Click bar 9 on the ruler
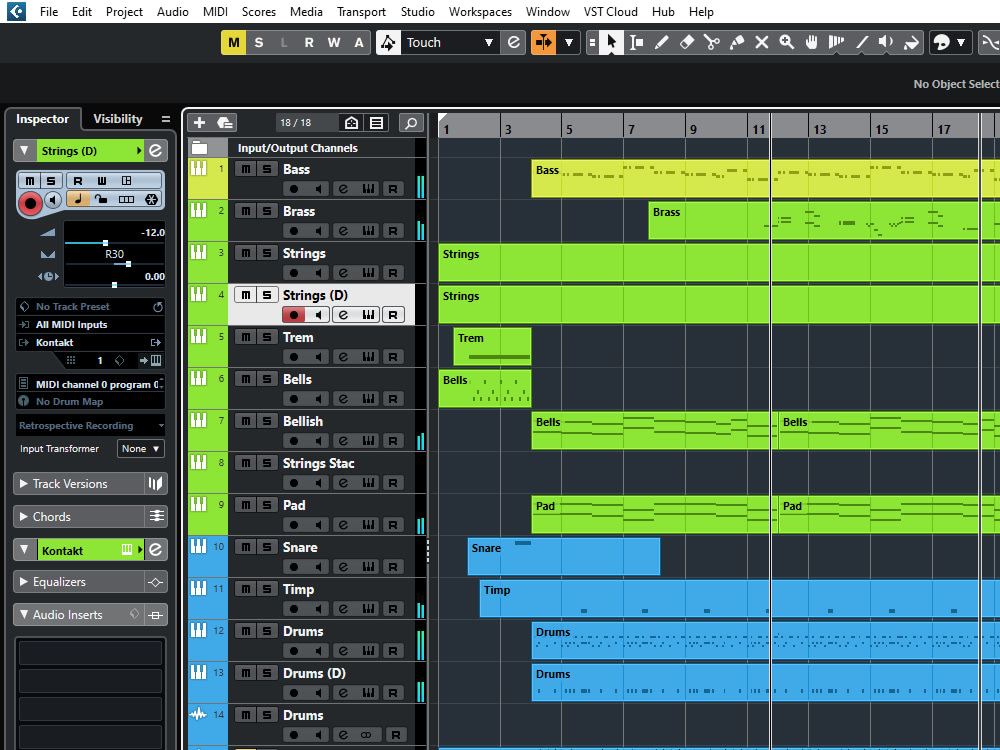This screenshot has width=1000, height=750. pos(693,128)
